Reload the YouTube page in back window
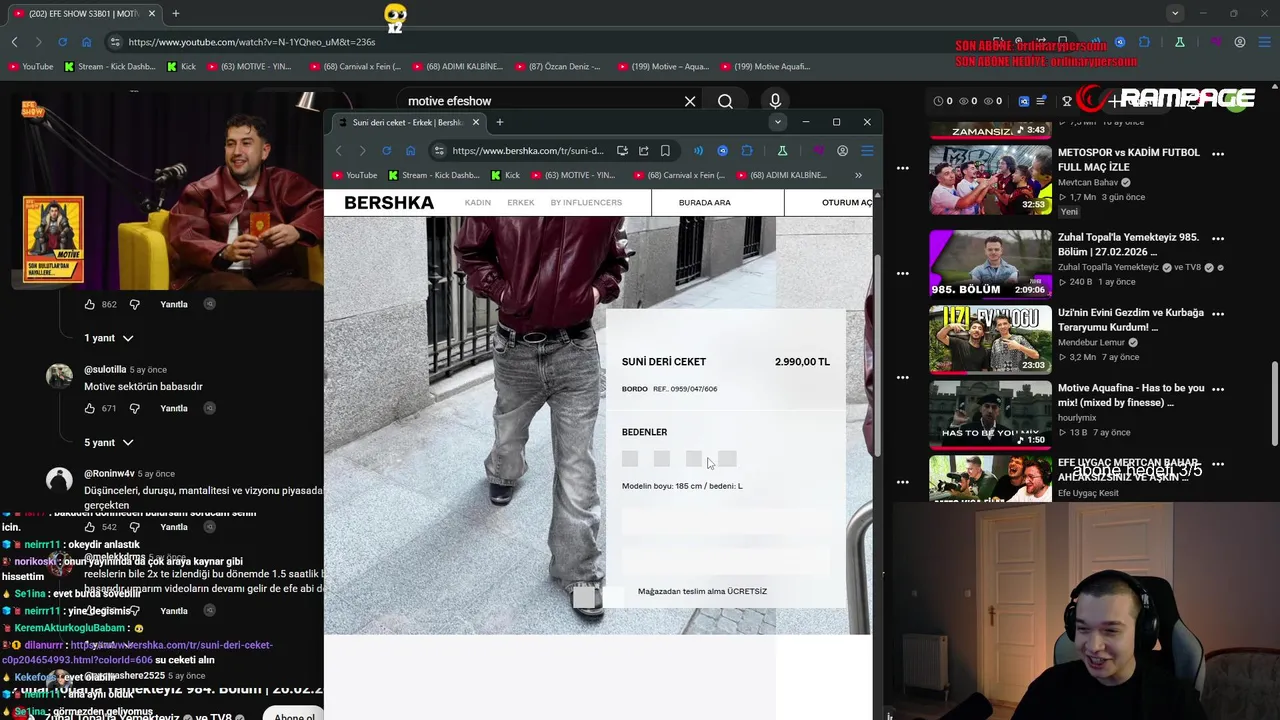The image size is (1280, 720). tap(62, 42)
